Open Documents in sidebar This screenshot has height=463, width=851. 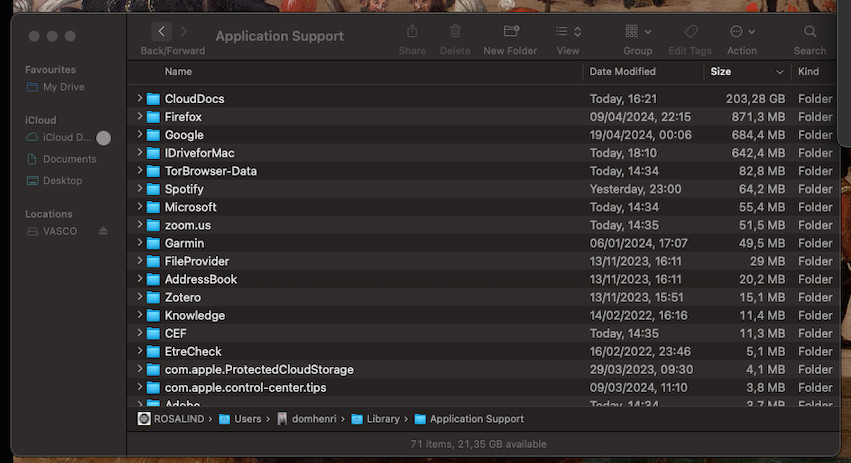click(x=69, y=159)
